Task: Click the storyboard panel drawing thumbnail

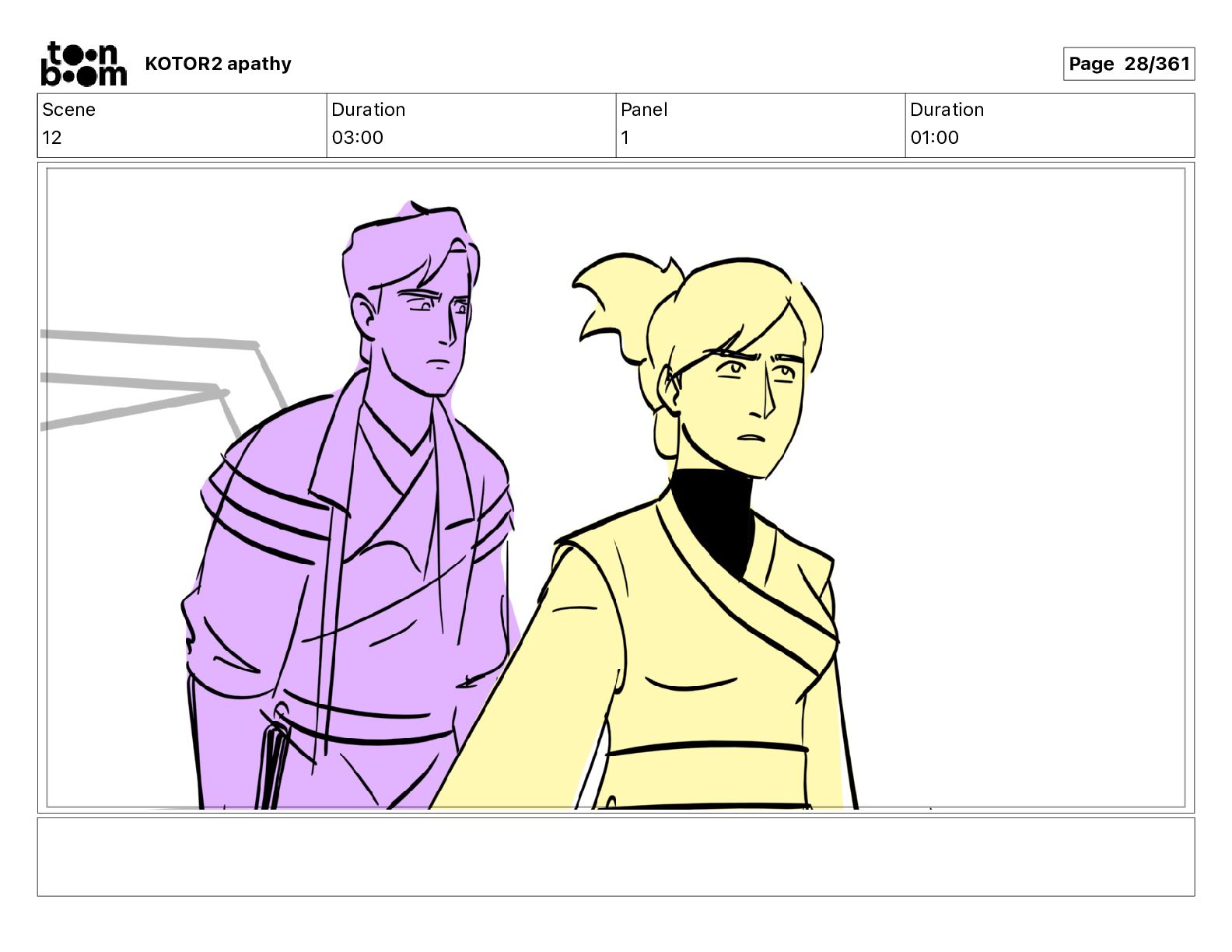Action: (x=616, y=488)
